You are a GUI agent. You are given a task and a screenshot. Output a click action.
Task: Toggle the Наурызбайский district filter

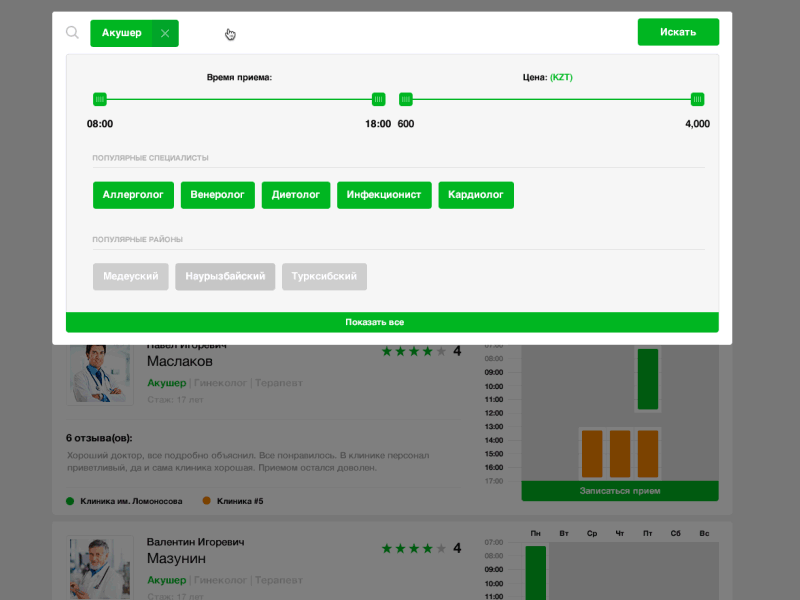(x=225, y=277)
